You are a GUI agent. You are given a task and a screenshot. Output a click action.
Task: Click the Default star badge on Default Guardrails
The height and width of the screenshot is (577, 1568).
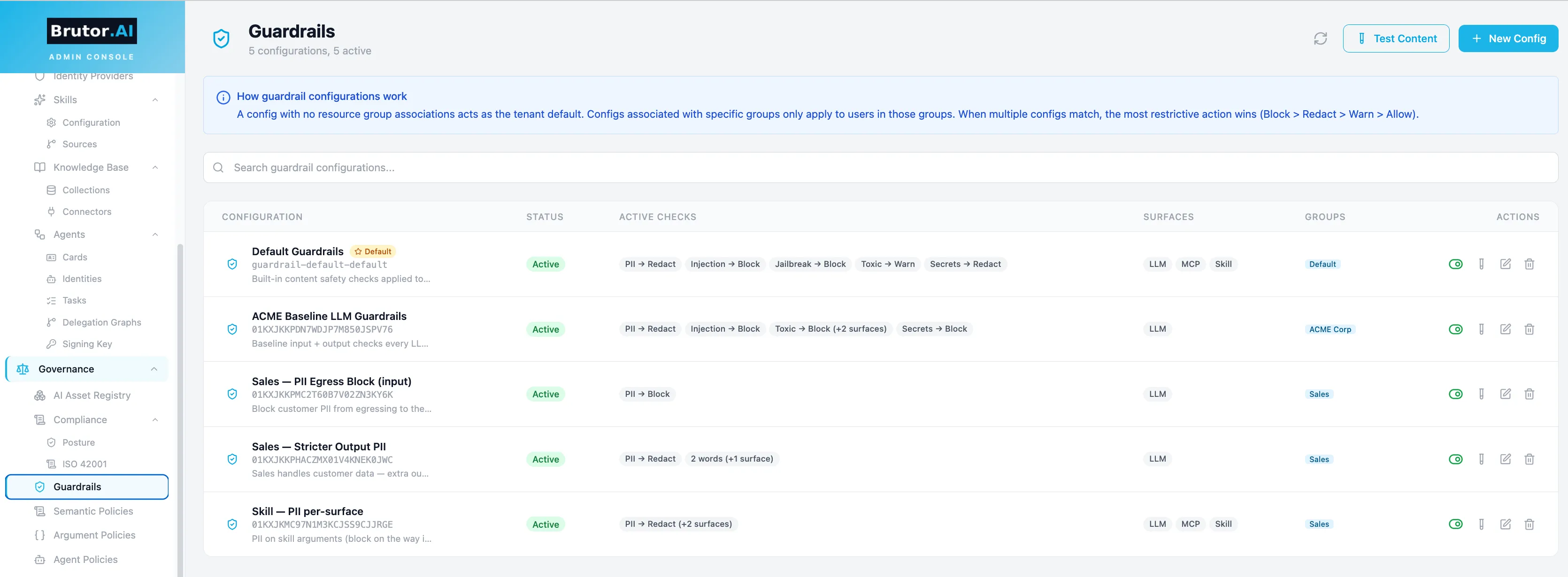pos(373,251)
